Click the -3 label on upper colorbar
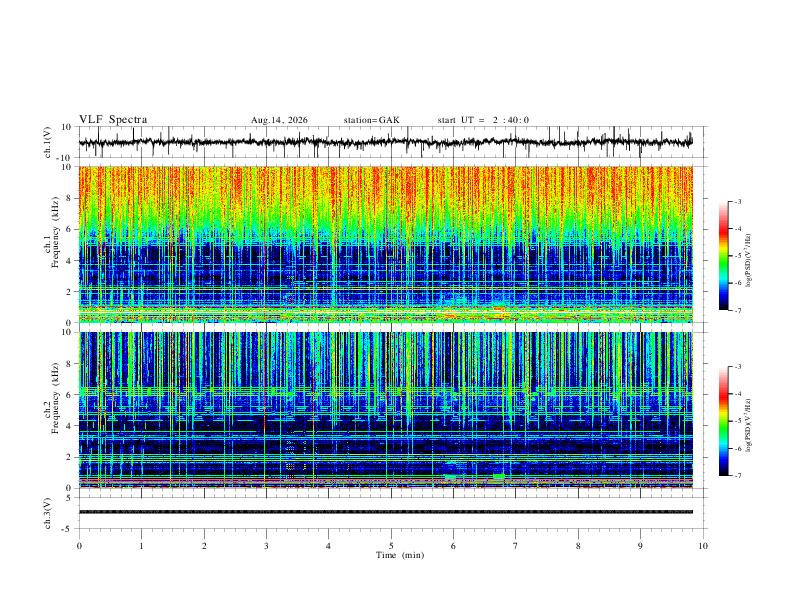This screenshot has width=792, height=612. [x=737, y=201]
